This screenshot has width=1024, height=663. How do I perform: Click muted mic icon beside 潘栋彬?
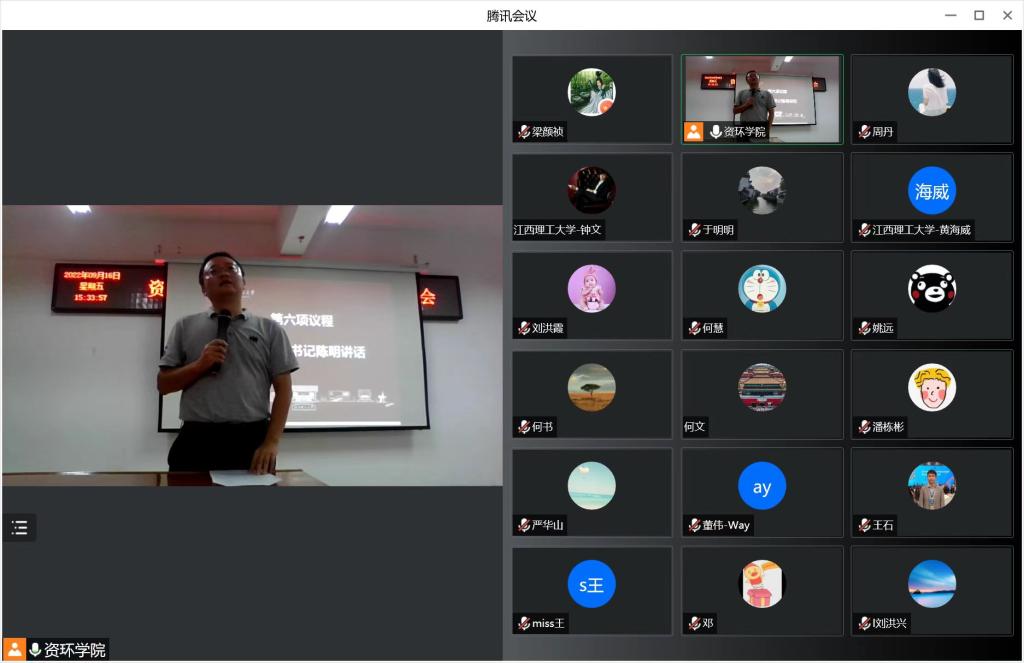coord(864,427)
